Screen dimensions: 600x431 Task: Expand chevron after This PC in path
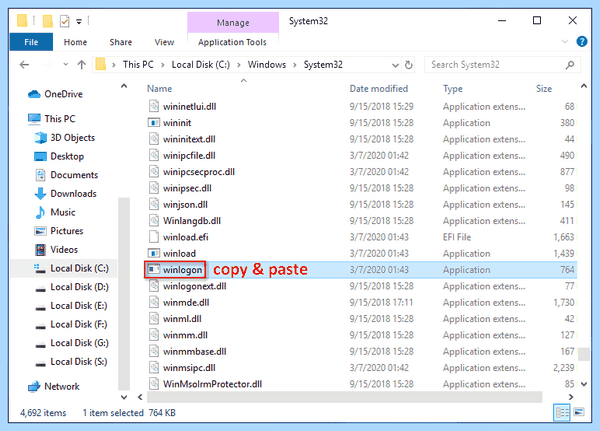click(x=163, y=65)
